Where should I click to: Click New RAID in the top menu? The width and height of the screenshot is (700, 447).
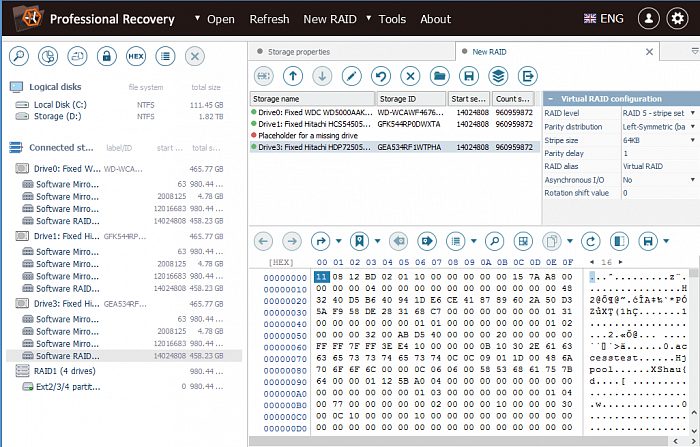coord(330,19)
